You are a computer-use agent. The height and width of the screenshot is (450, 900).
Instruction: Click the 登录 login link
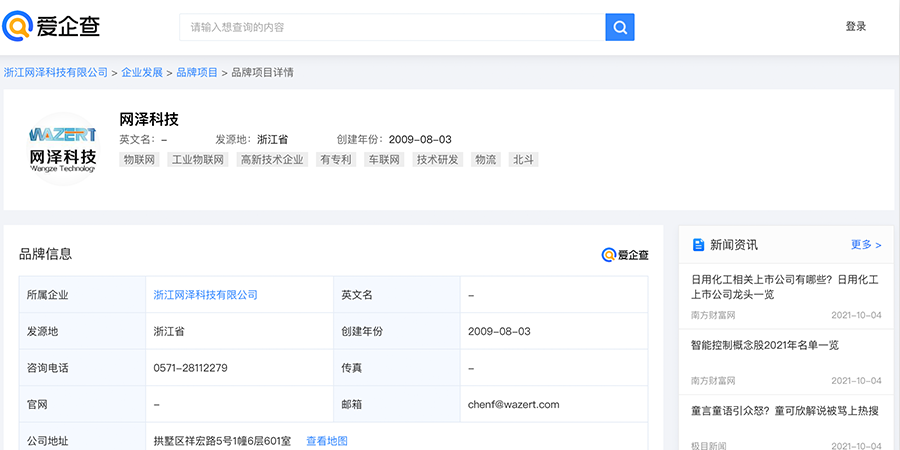[x=855, y=26]
